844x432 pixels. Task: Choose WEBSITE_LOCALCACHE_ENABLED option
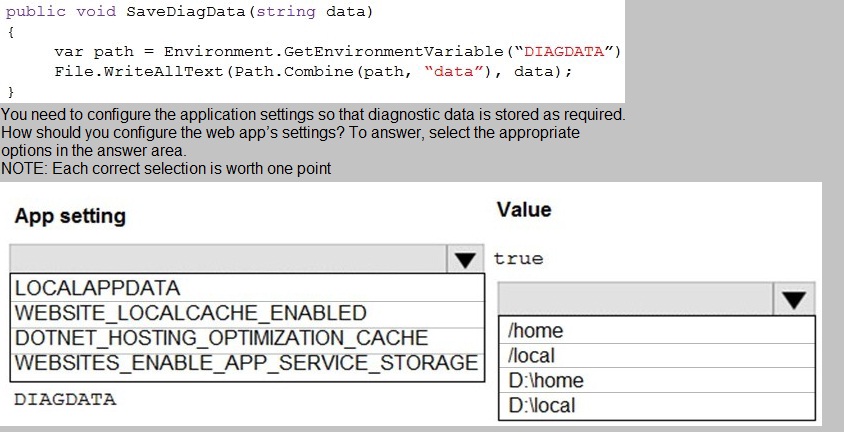click(x=247, y=313)
